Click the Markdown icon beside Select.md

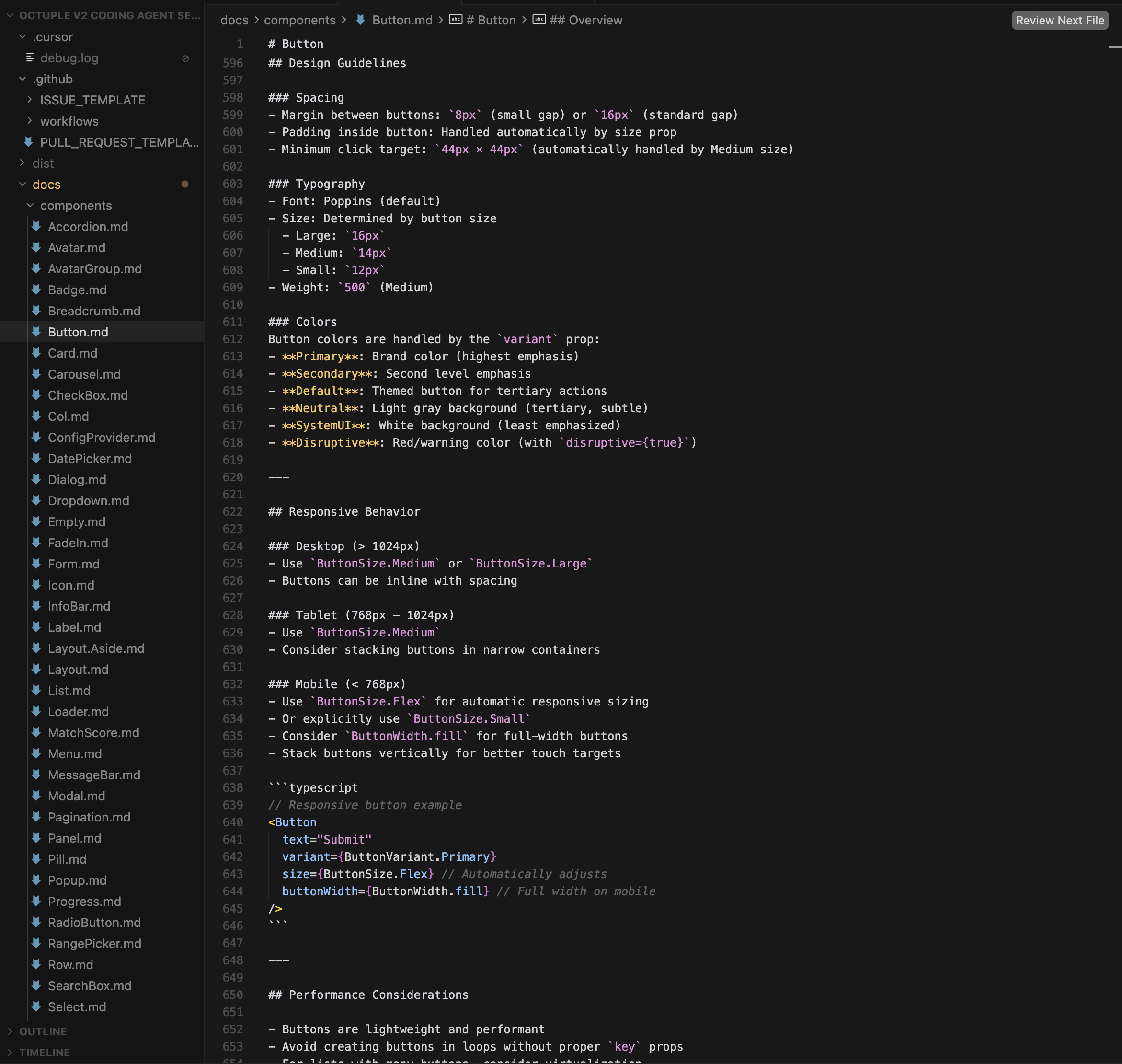click(36, 1006)
